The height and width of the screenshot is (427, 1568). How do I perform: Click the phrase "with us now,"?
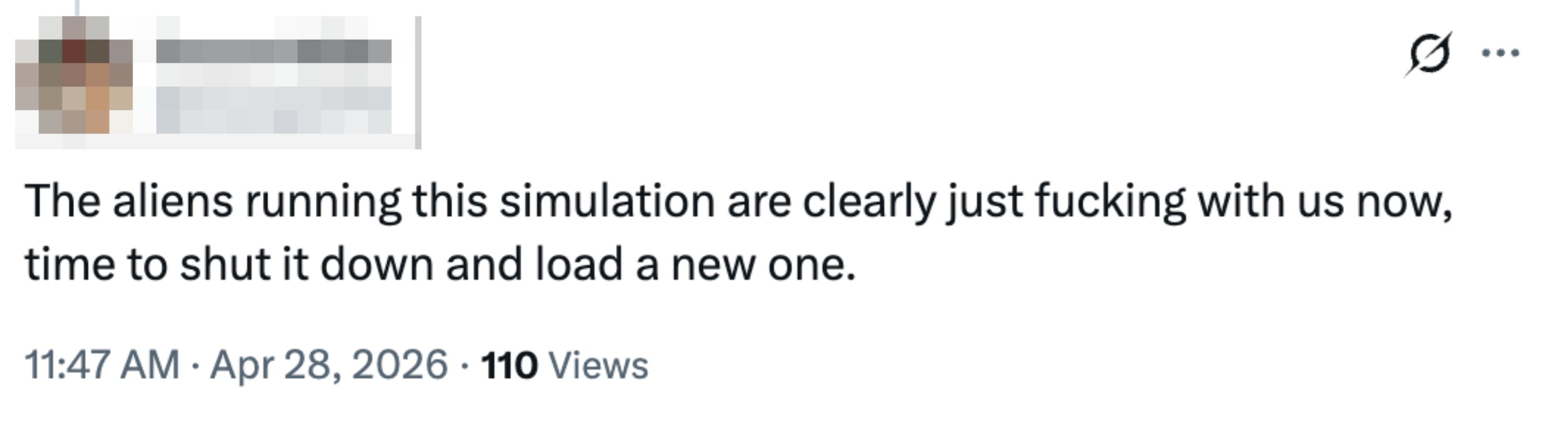(1325, 201)
